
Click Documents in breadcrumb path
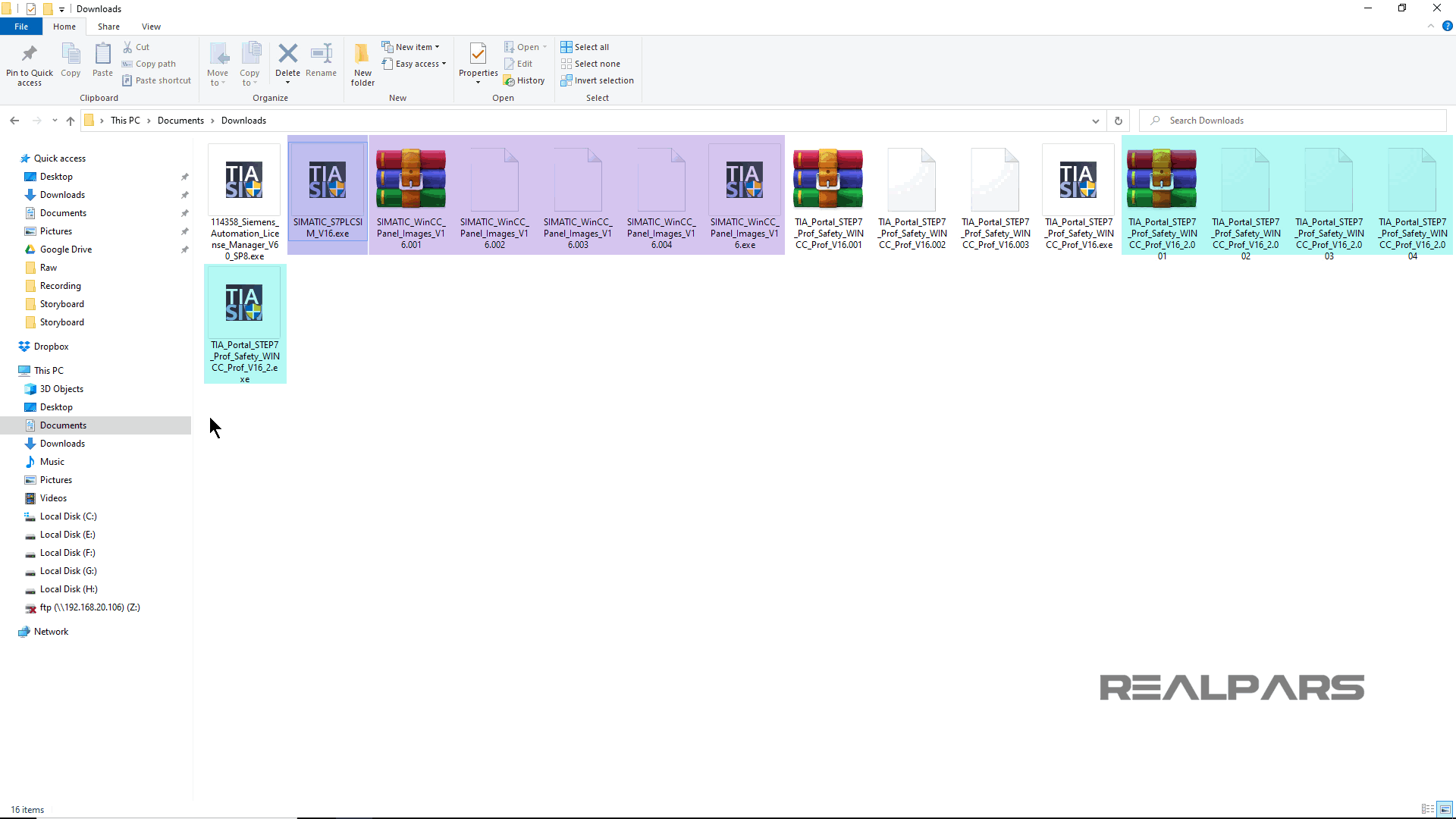coord(180,121)
